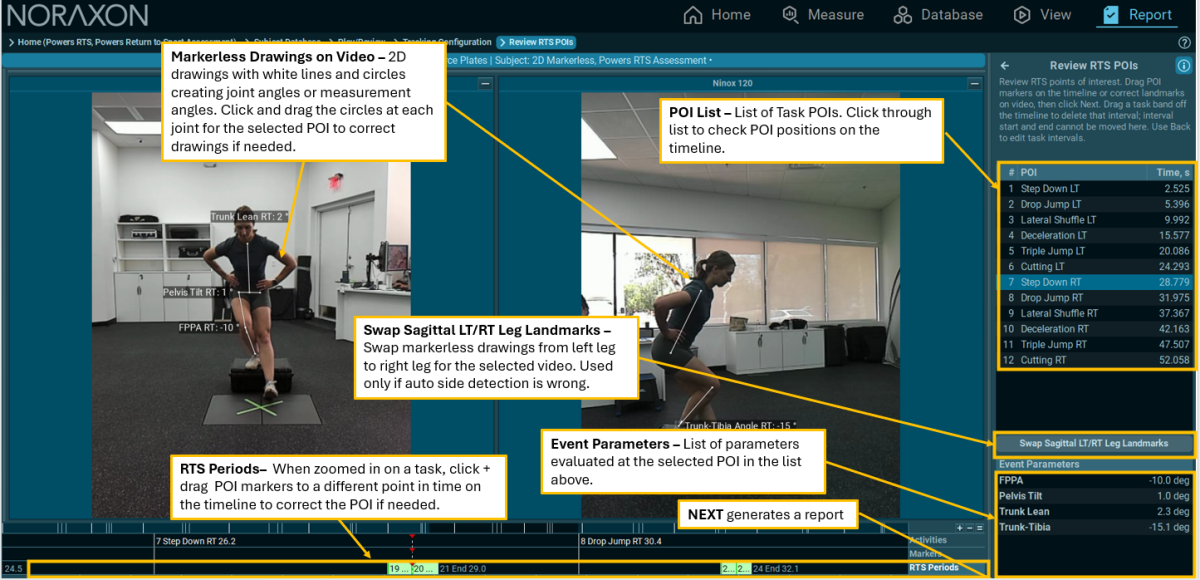
Task: Click the blue info icon beside Review RTS POIs
Action: tap(1183, 66)
